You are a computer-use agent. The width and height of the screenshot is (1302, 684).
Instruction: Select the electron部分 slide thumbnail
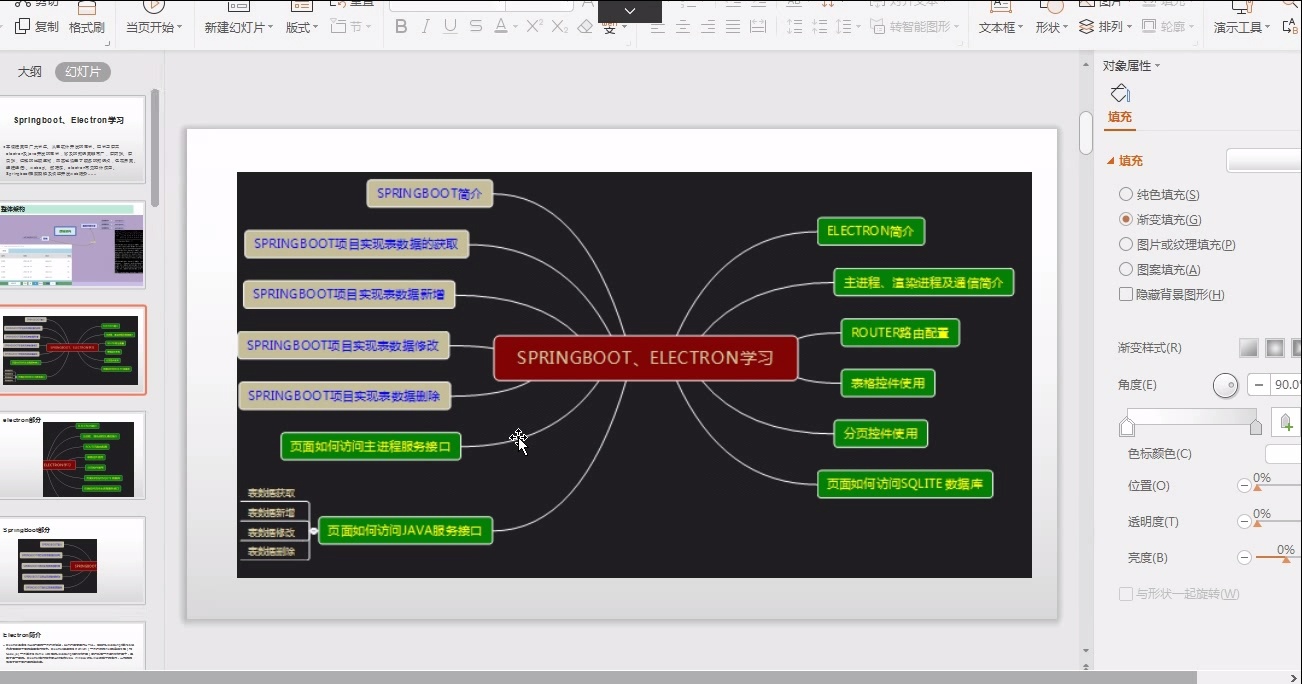click(x=73, y=457)
